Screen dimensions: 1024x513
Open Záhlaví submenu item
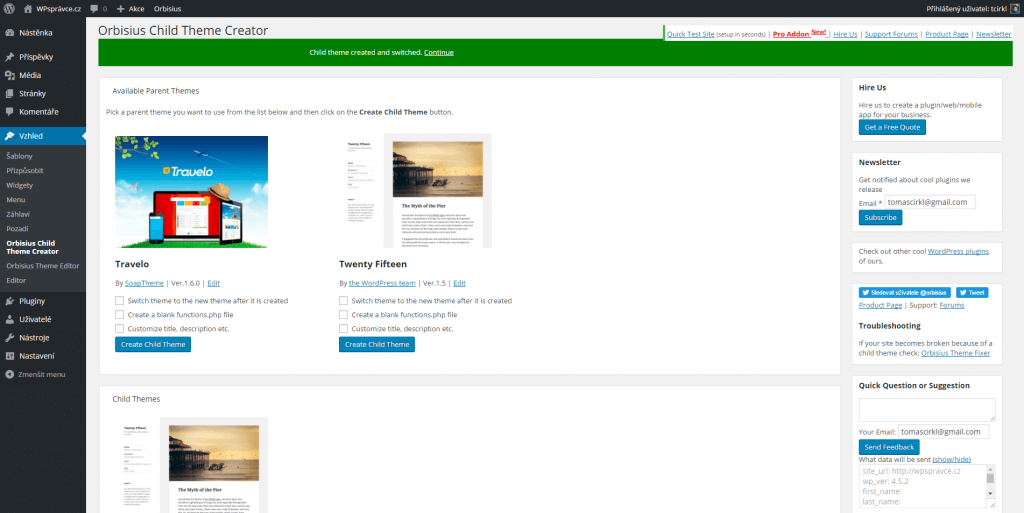point(18,213)
